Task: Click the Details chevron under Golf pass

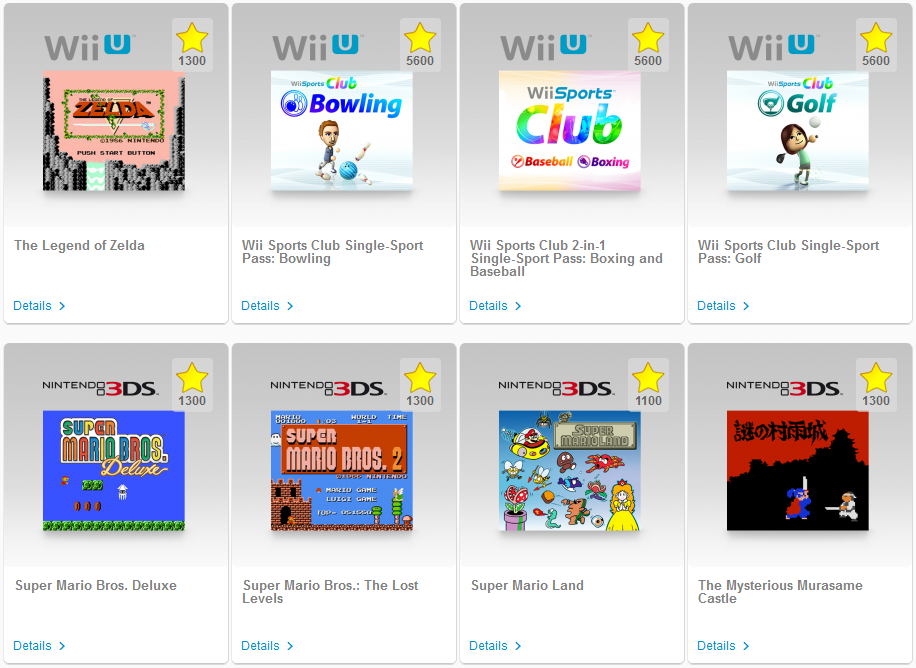Action: pos(746,306)
